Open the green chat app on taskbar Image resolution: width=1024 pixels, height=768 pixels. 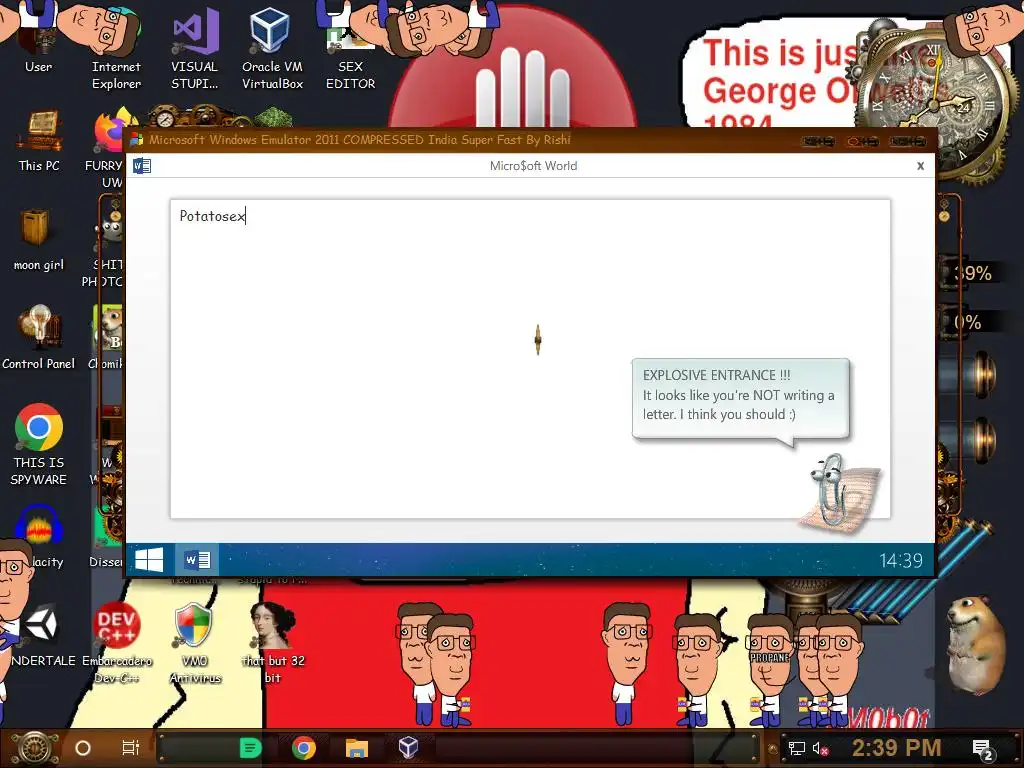tap(250, 748)
